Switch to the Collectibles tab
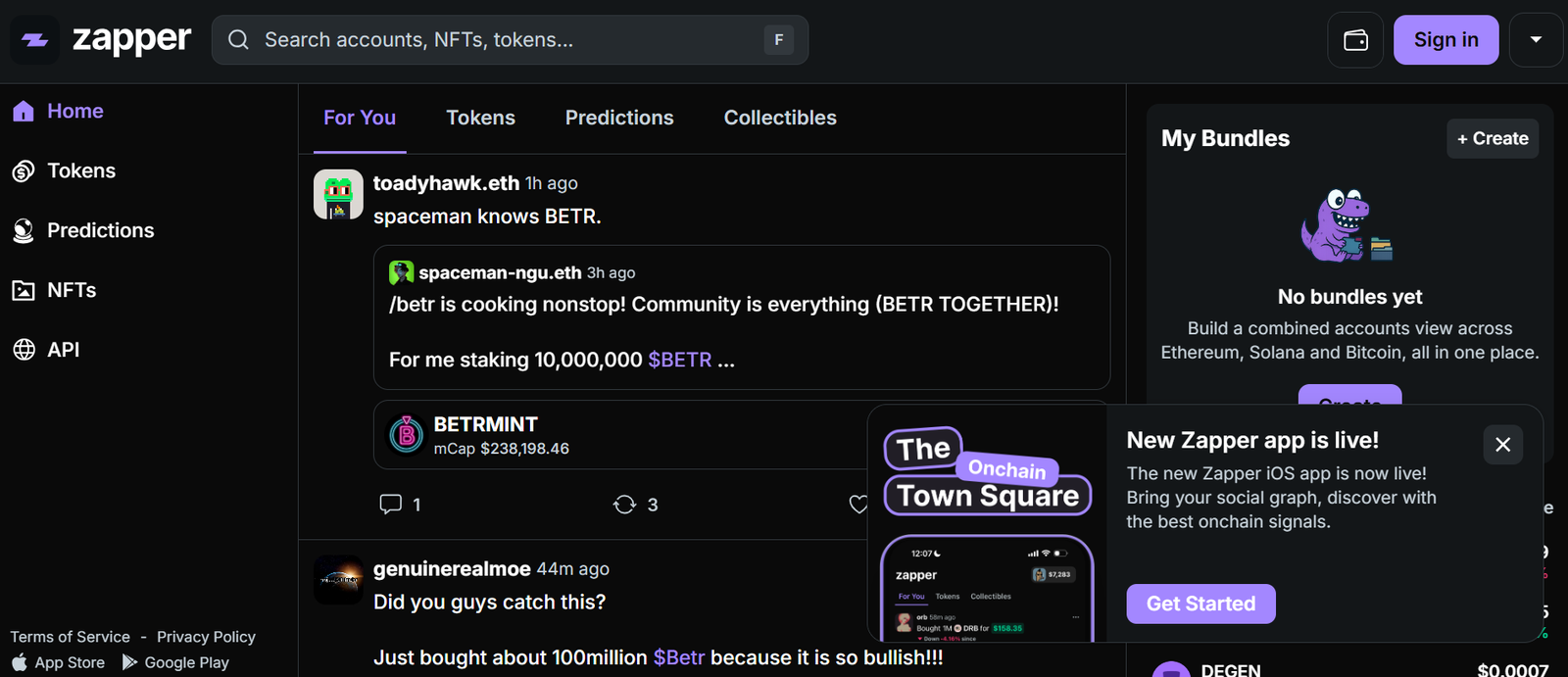The height and width of the screenshot is (677, 1568). pos(780,118)
